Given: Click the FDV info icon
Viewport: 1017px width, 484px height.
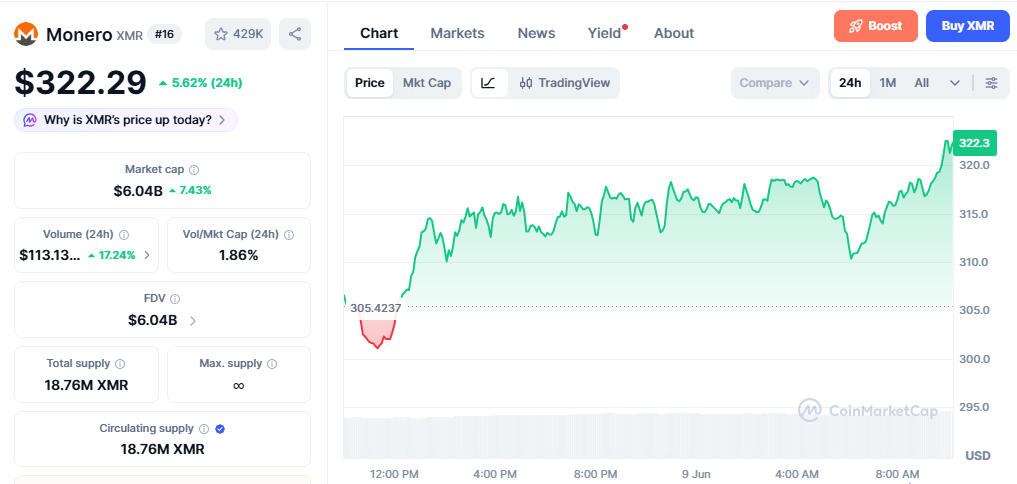Looking at the screenshot, I should (175, 298).
